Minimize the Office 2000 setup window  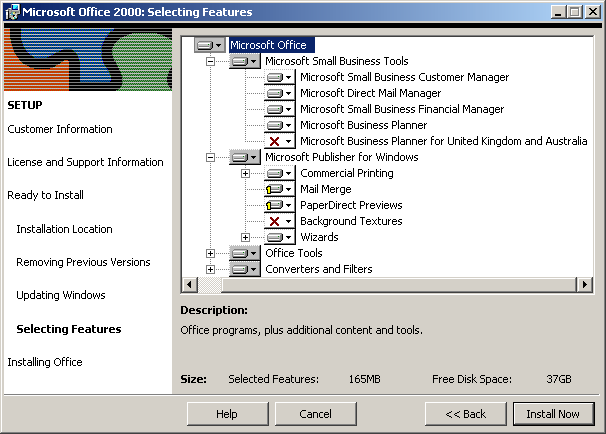558,12
